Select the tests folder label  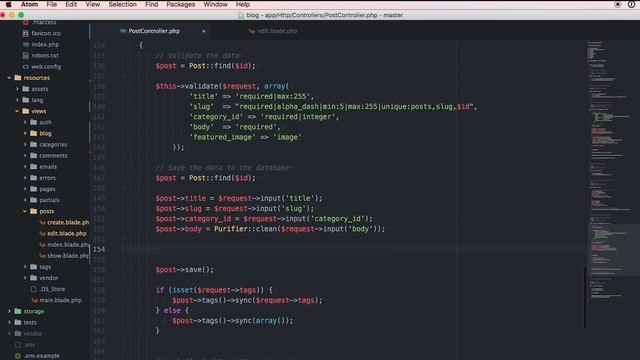30,322
